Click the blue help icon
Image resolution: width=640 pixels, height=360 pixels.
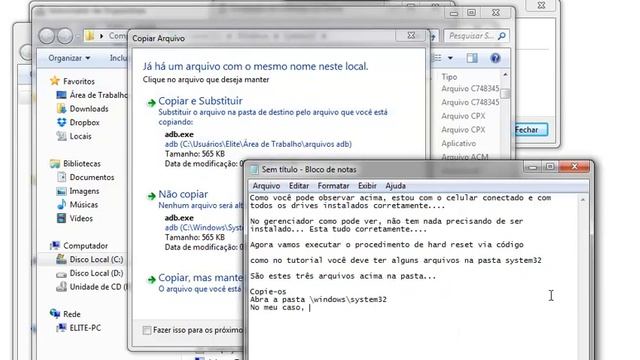coord(495,58)
